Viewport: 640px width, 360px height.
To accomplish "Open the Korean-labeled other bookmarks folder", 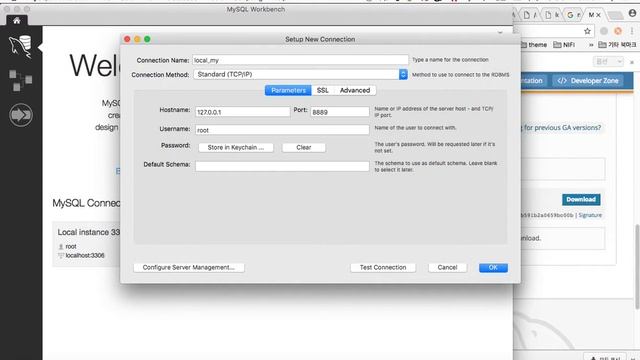I will point(618,45).
